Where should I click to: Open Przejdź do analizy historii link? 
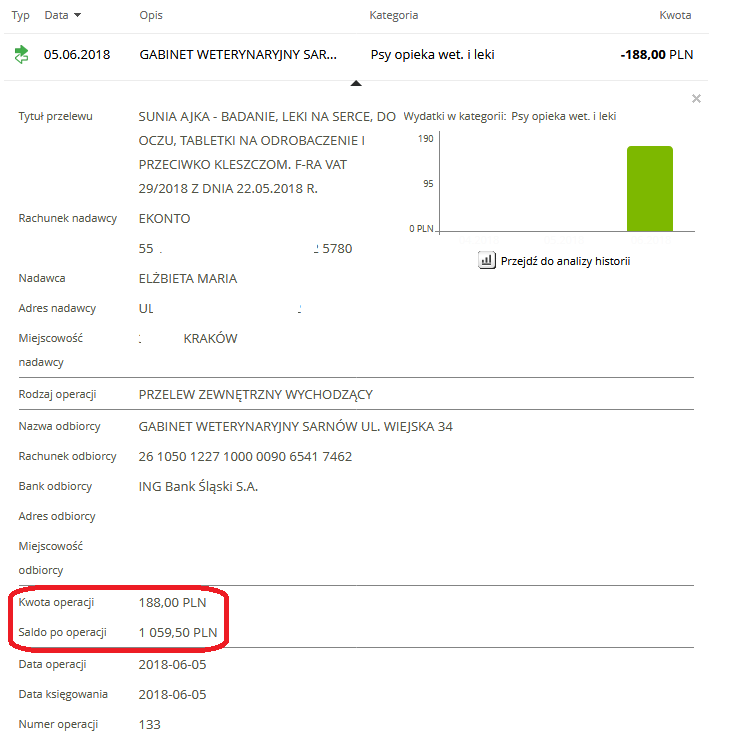[x=565, y=261]
